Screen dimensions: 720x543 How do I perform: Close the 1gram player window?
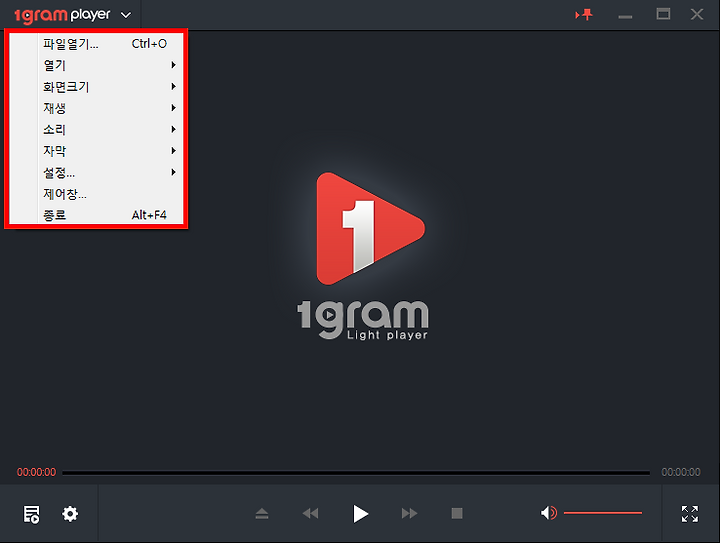tap(697, 14)
